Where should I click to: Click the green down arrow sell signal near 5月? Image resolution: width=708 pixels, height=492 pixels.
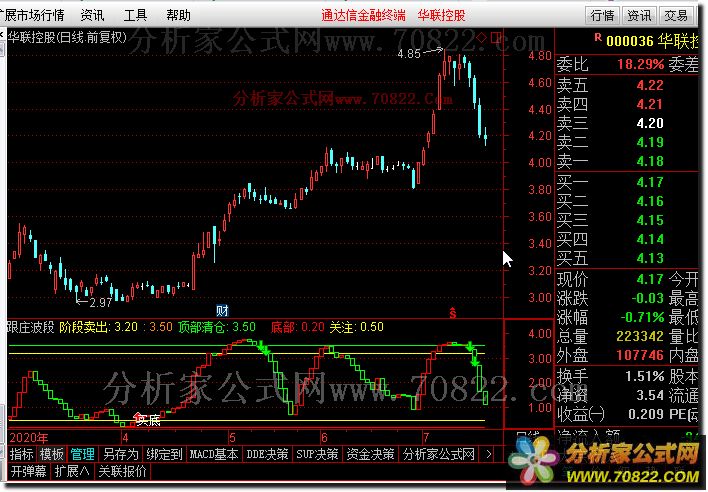pyautogui.click(x=263, y=348)
